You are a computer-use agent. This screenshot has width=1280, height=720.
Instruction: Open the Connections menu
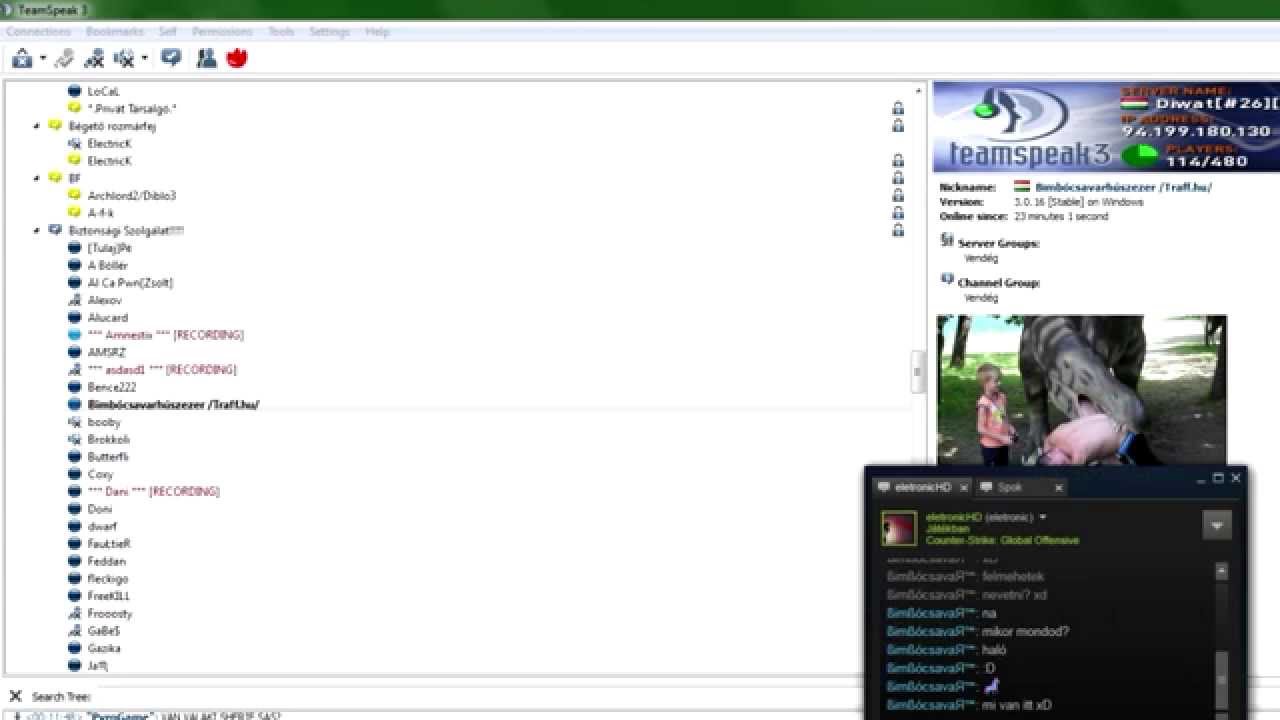click(x=38, y=32)
